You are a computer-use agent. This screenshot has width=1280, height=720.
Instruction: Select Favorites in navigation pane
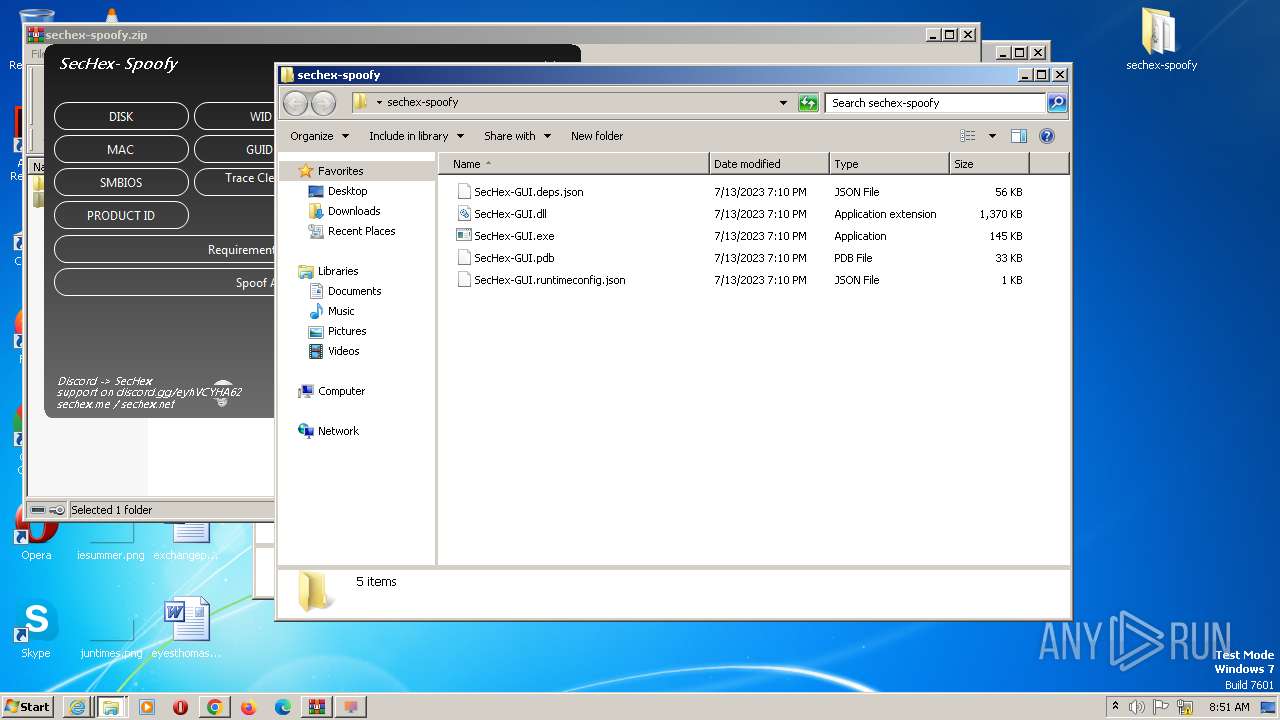pos(340,171)
